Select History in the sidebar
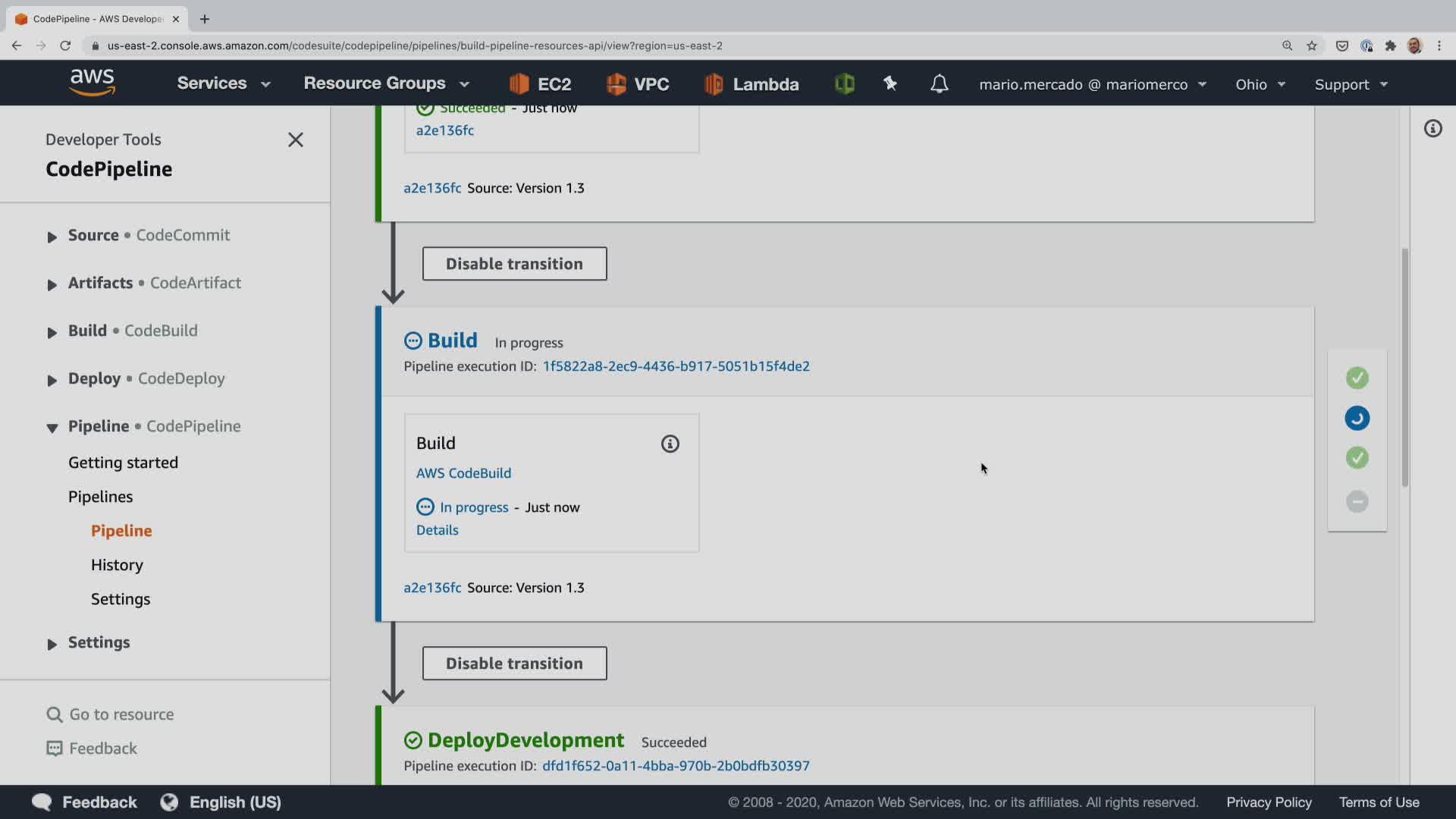 117,565
